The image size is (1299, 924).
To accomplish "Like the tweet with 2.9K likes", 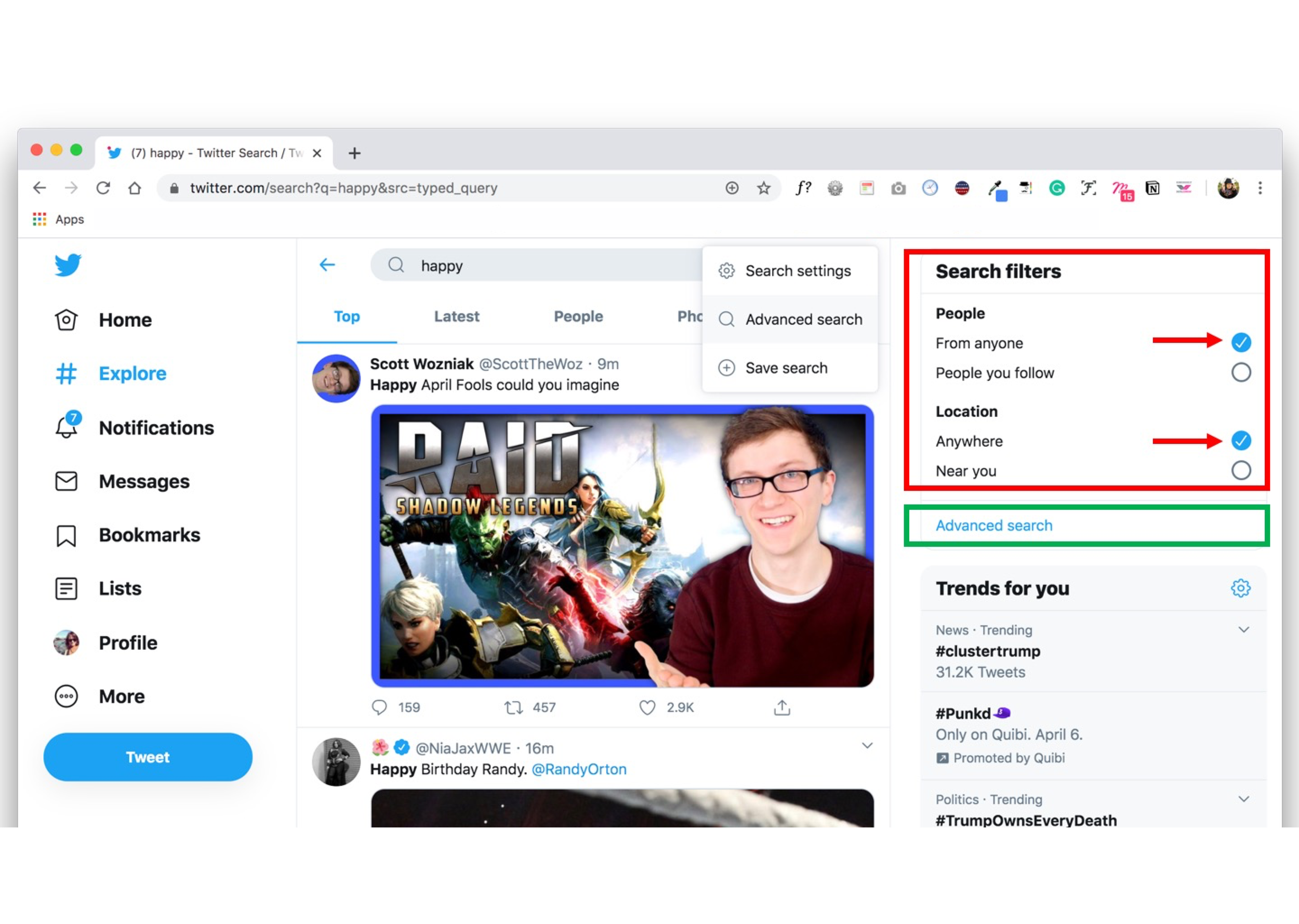I will tap(647, 707).
